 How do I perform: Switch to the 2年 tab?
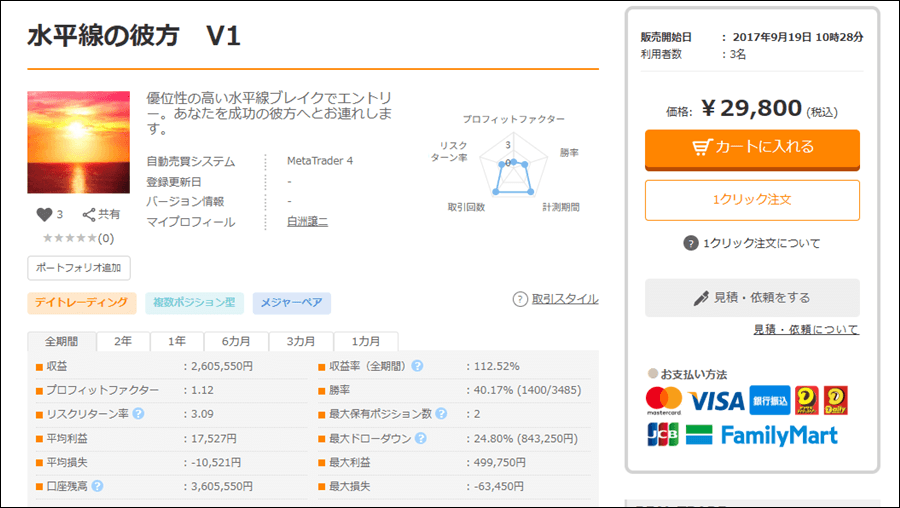point(123,341)
